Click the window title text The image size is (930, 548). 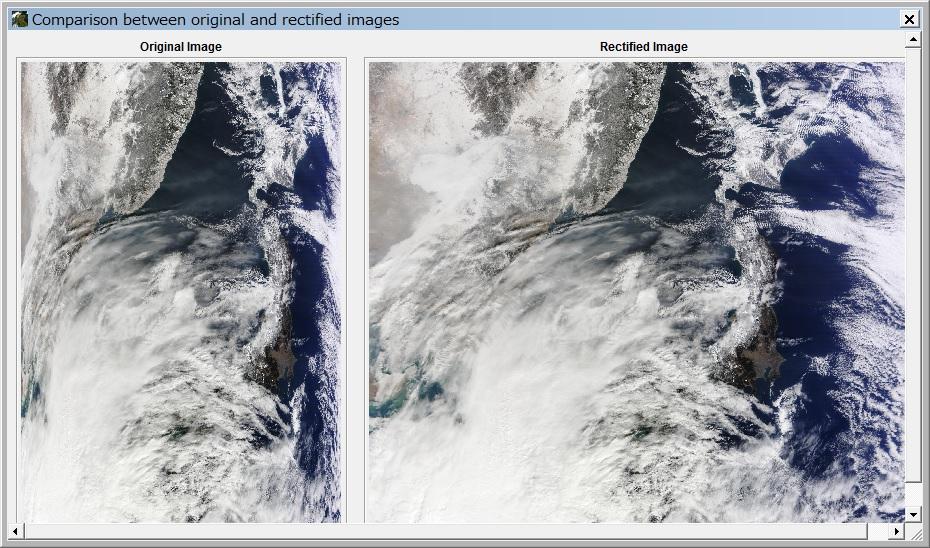[x=215, y=20]
